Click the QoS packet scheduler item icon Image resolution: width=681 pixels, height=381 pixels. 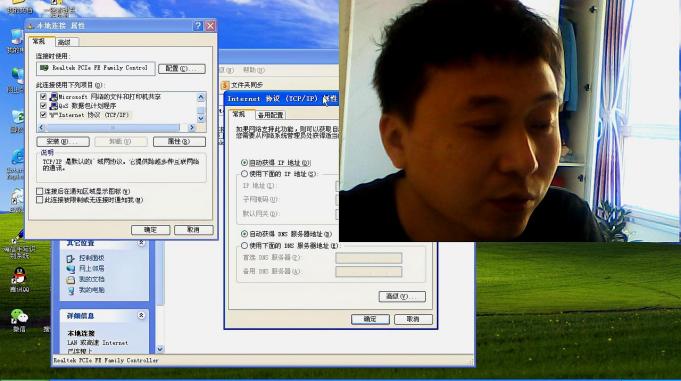pyautogui.click(x=54, y=106)
